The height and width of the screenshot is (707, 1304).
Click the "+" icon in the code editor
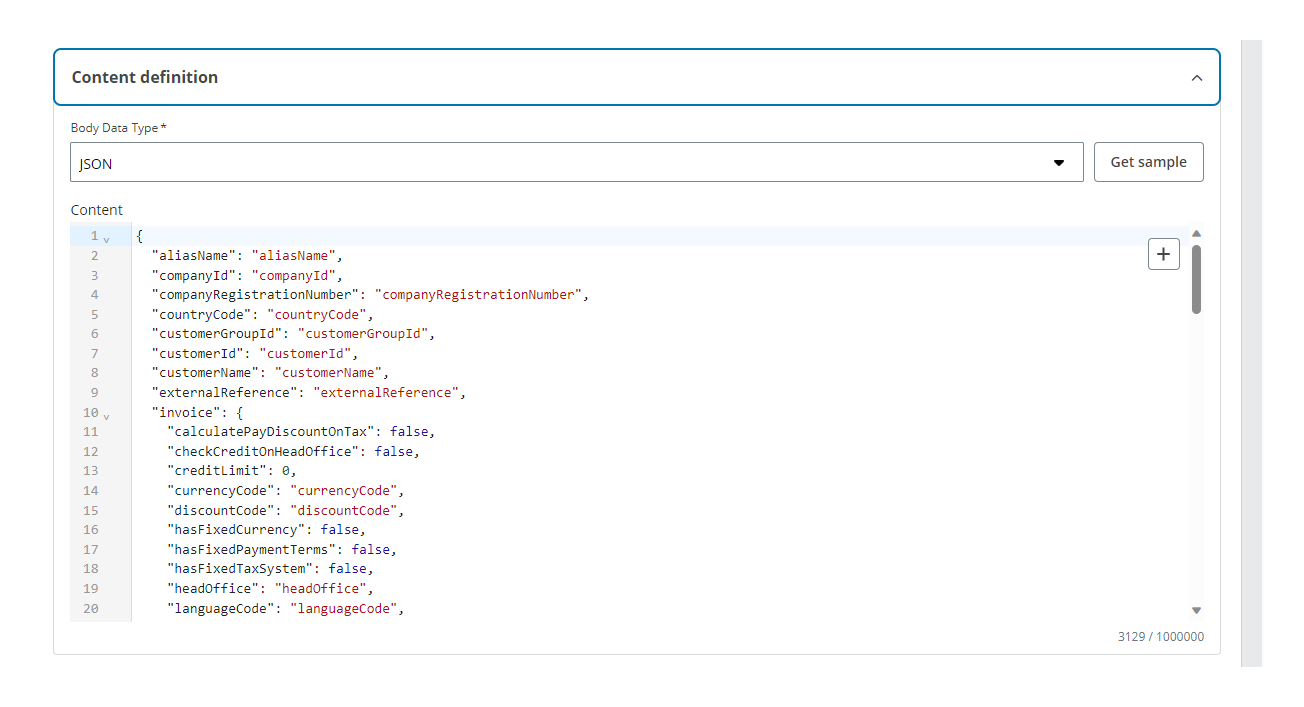[1163, 254]
